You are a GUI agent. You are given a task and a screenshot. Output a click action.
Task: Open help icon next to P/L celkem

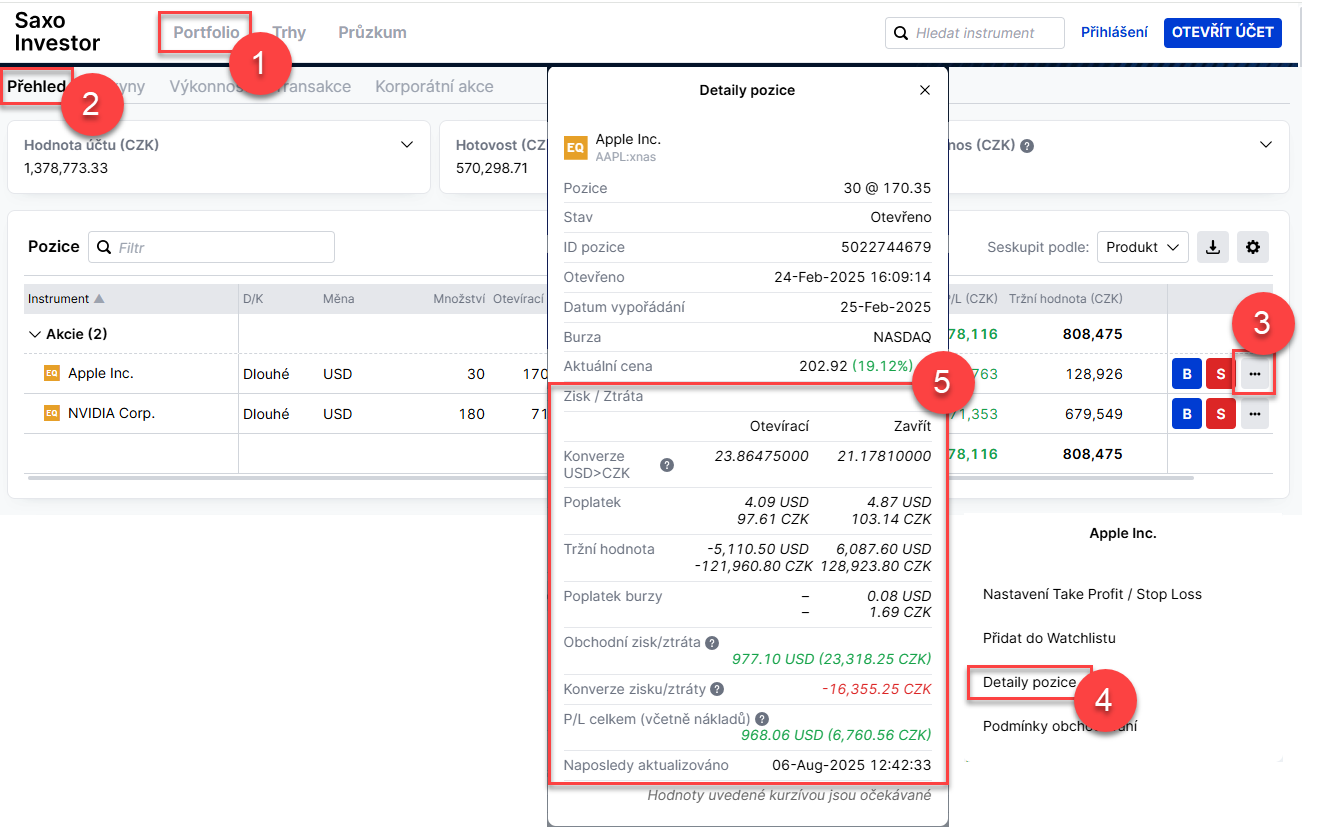click(762, 719)
